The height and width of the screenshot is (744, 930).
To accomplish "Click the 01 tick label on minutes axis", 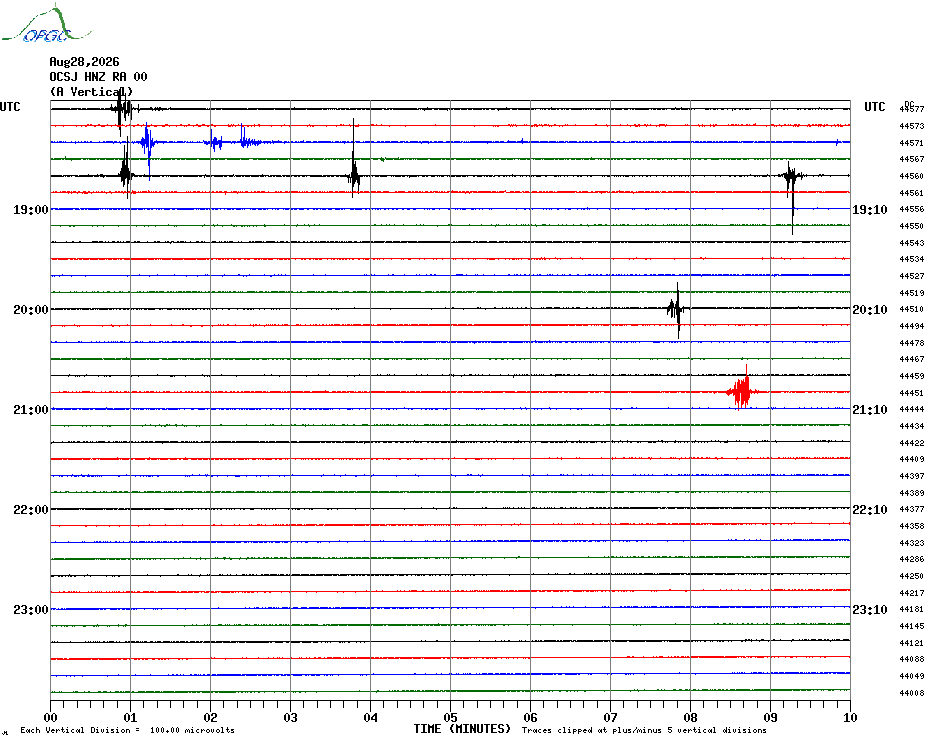I will [130, 717].
